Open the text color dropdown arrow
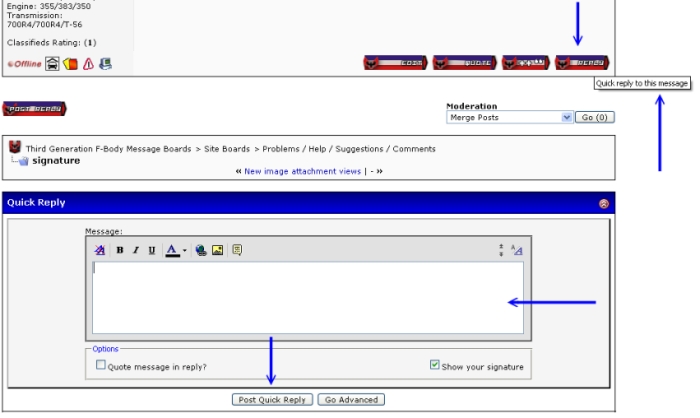This screenshot has height=418, width=700. [185, 251]
